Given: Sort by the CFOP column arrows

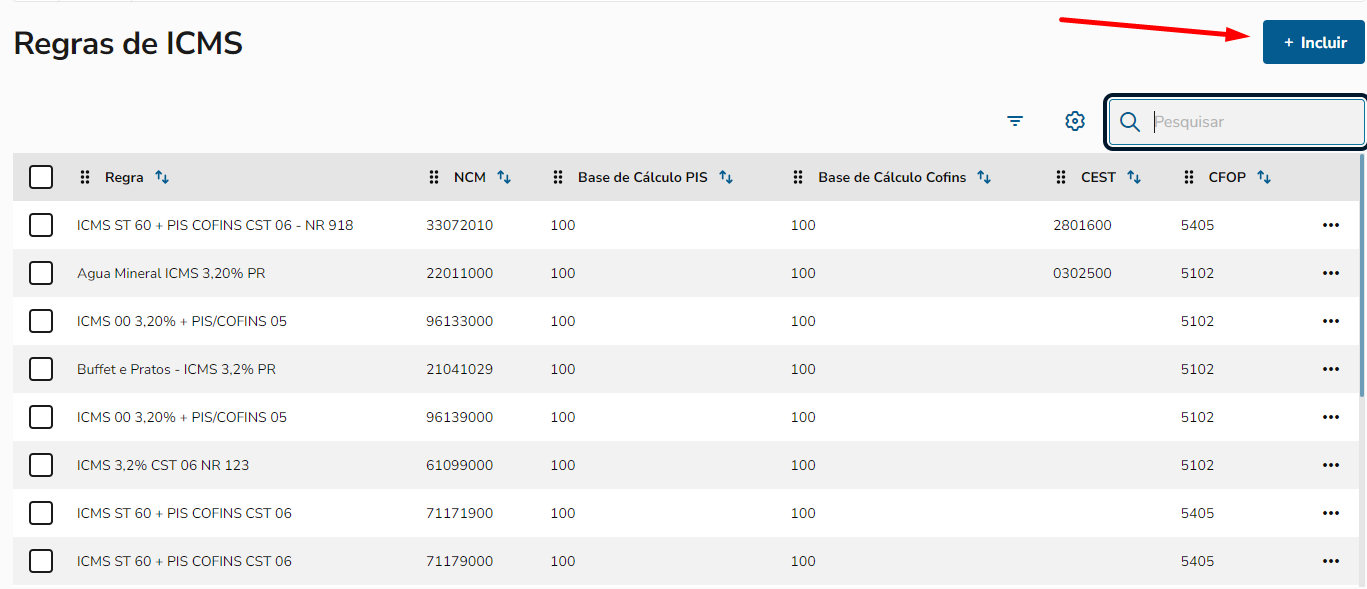Looking at the screenshot, I should pos(1264,177).
